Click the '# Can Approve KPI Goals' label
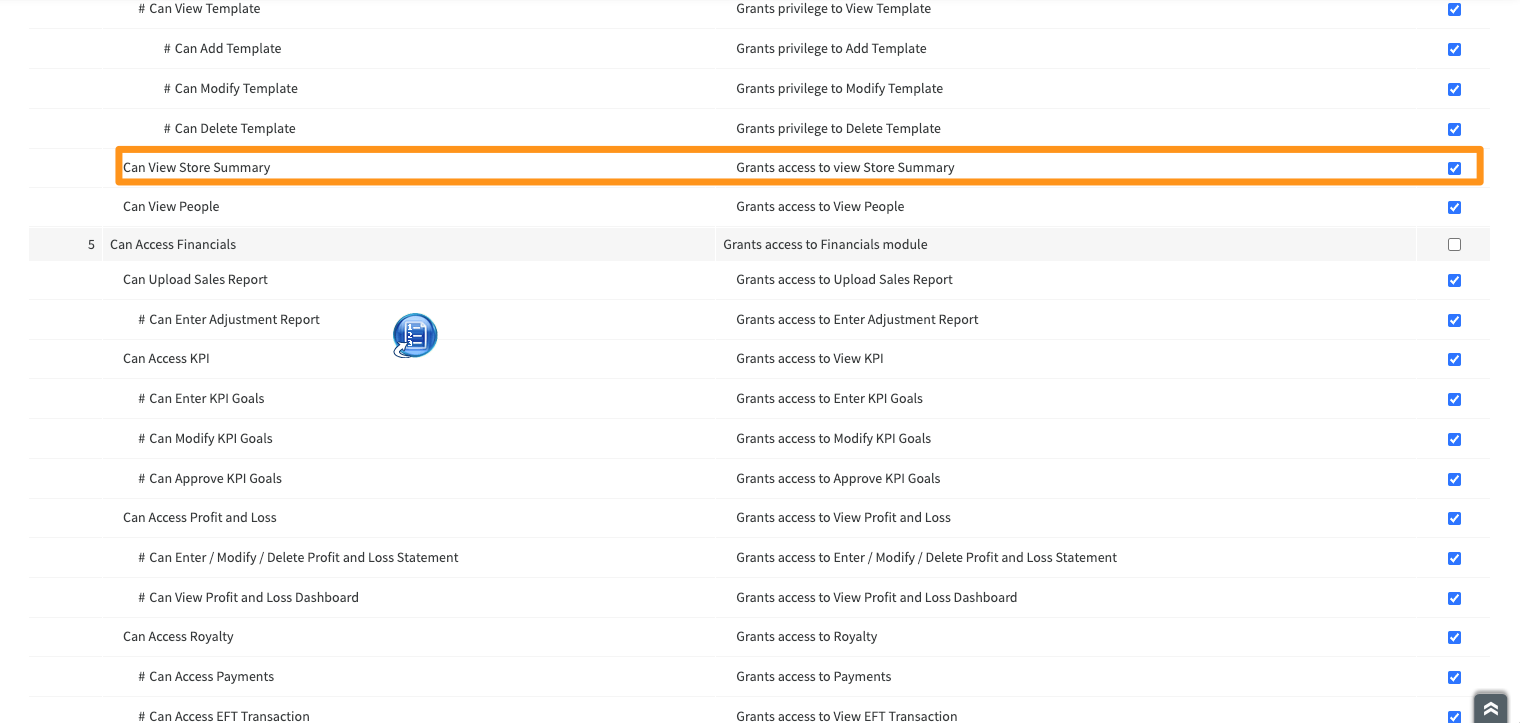This screenshot has width=1520, height=723. (210, 478)
